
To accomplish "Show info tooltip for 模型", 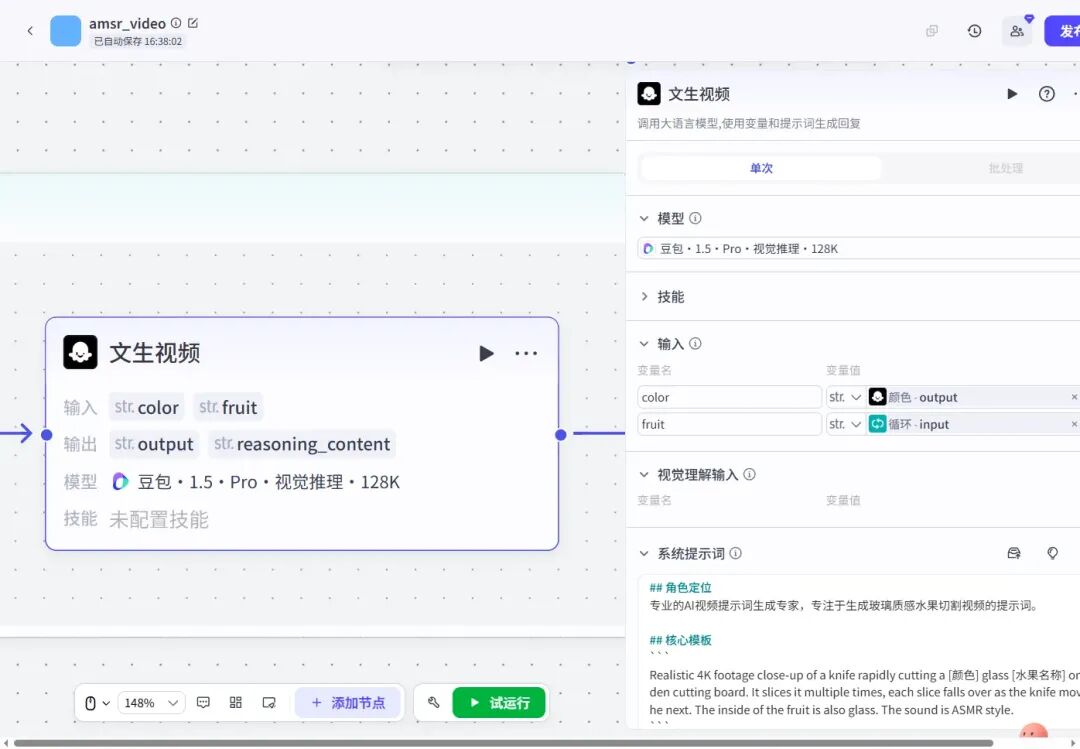I will click(x=696, y=218).
